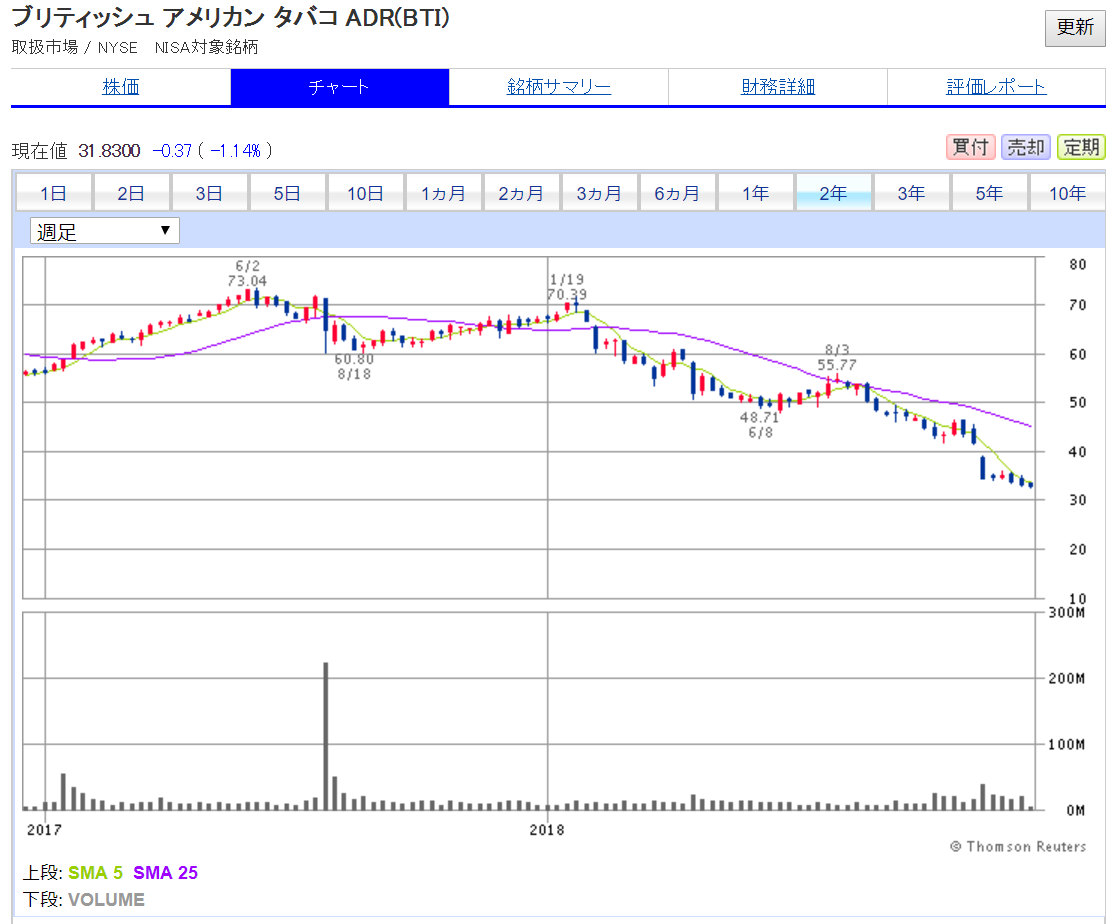The image size is (1114, 924).
Task: Select the 1年 chart period
Action: 755,193
